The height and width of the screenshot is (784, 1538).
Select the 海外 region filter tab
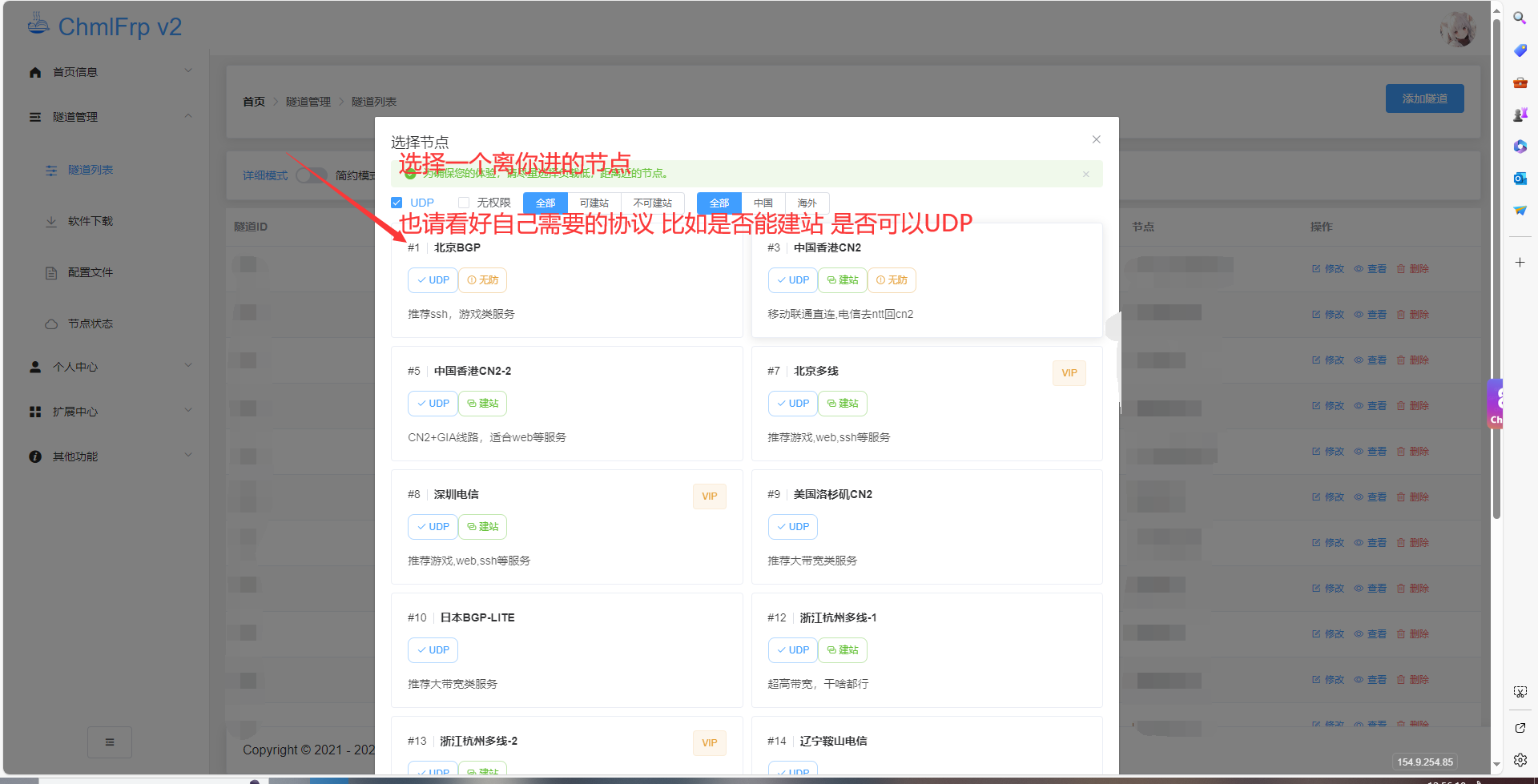pos(807,203)
